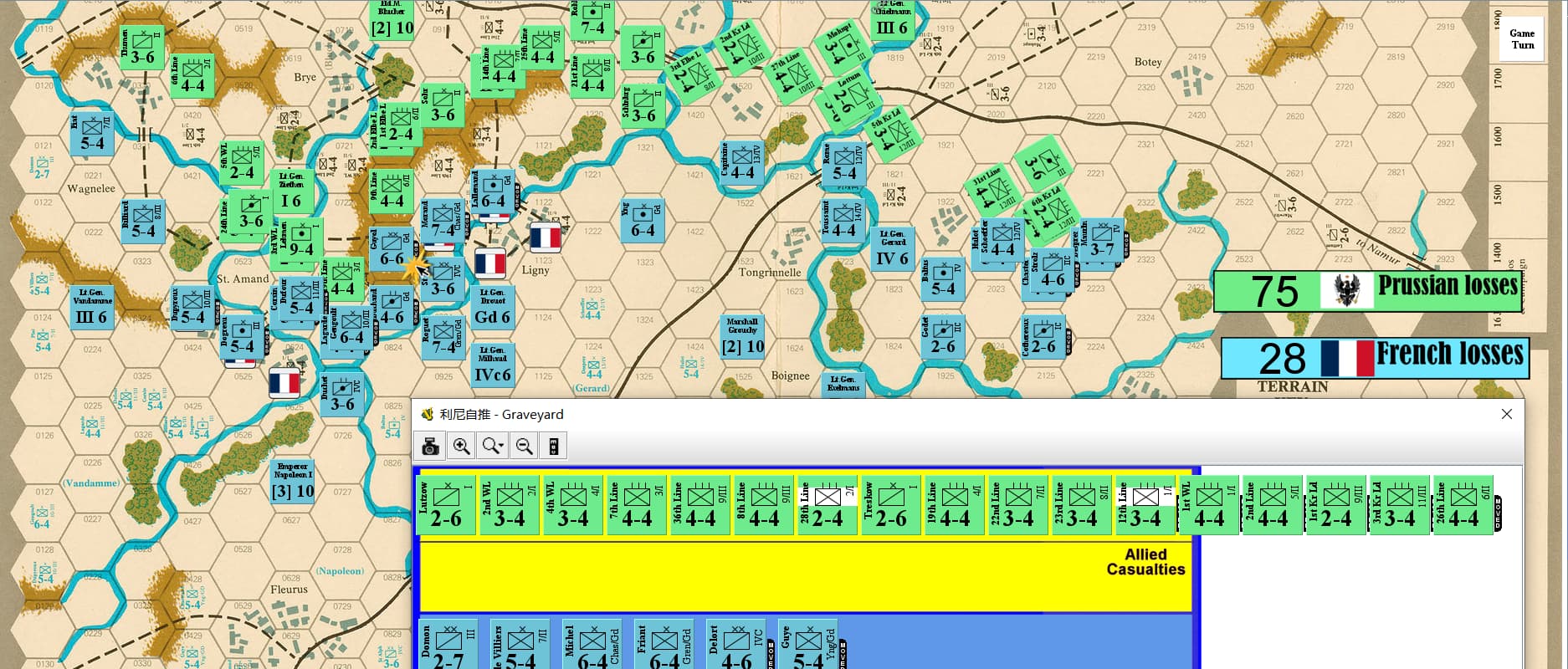Select the Sohr 3-6 Prussian cavalry counter
Viewport: 1568px width, 669px height.
click(442, 105)
